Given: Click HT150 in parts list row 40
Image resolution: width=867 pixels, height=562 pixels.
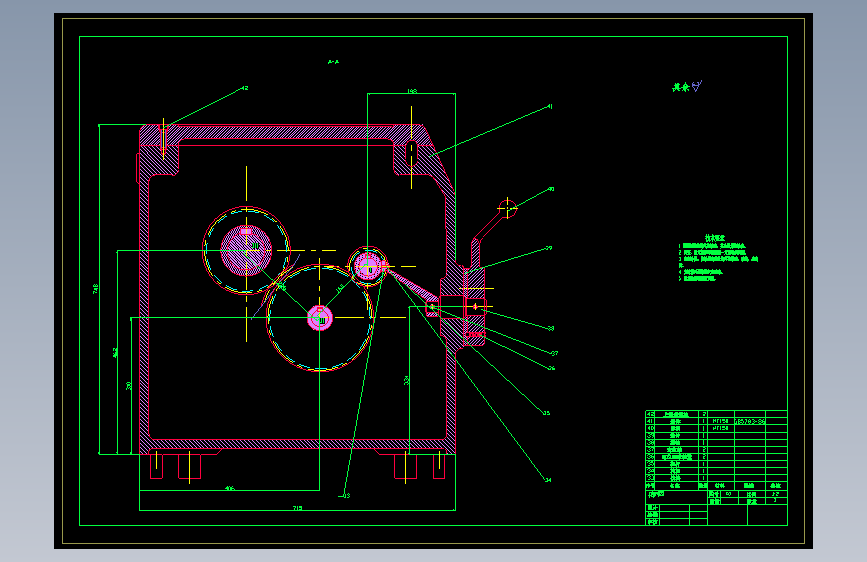Looking at the screenshot, I should click(x=720, y=428).
